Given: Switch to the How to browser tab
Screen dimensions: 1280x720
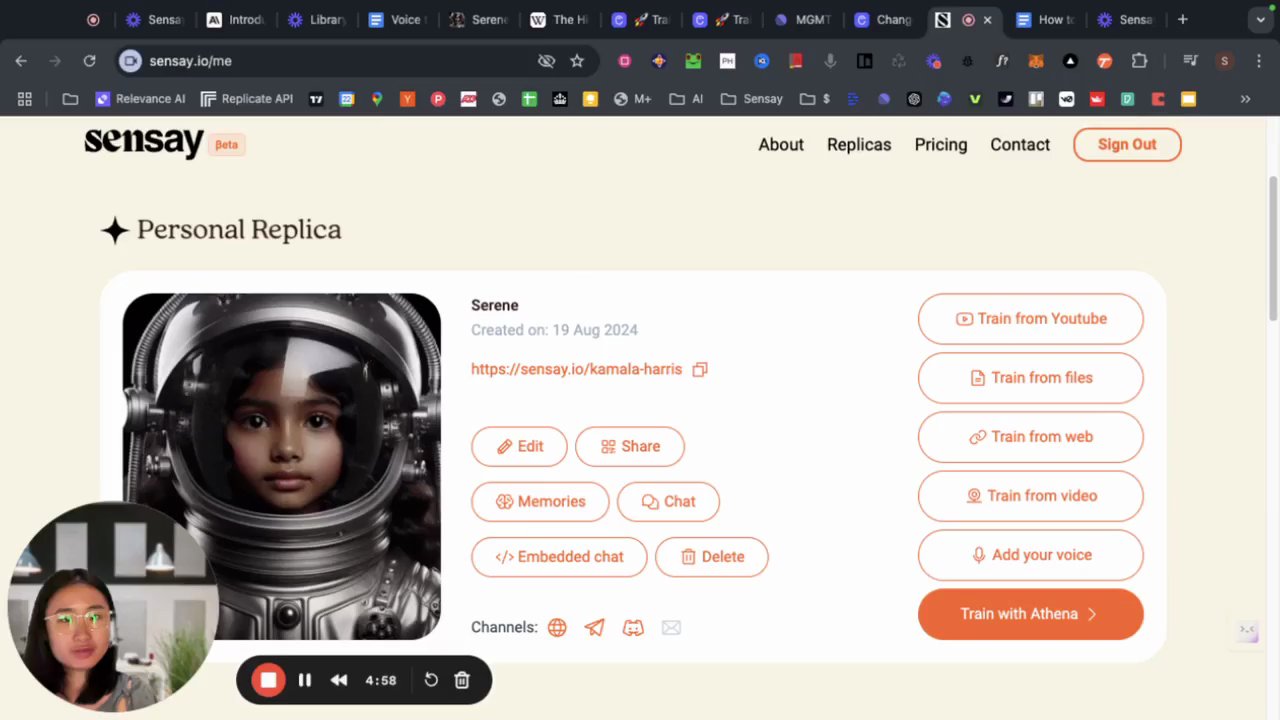Looking at the screenshot, I should click(1045, 19).
